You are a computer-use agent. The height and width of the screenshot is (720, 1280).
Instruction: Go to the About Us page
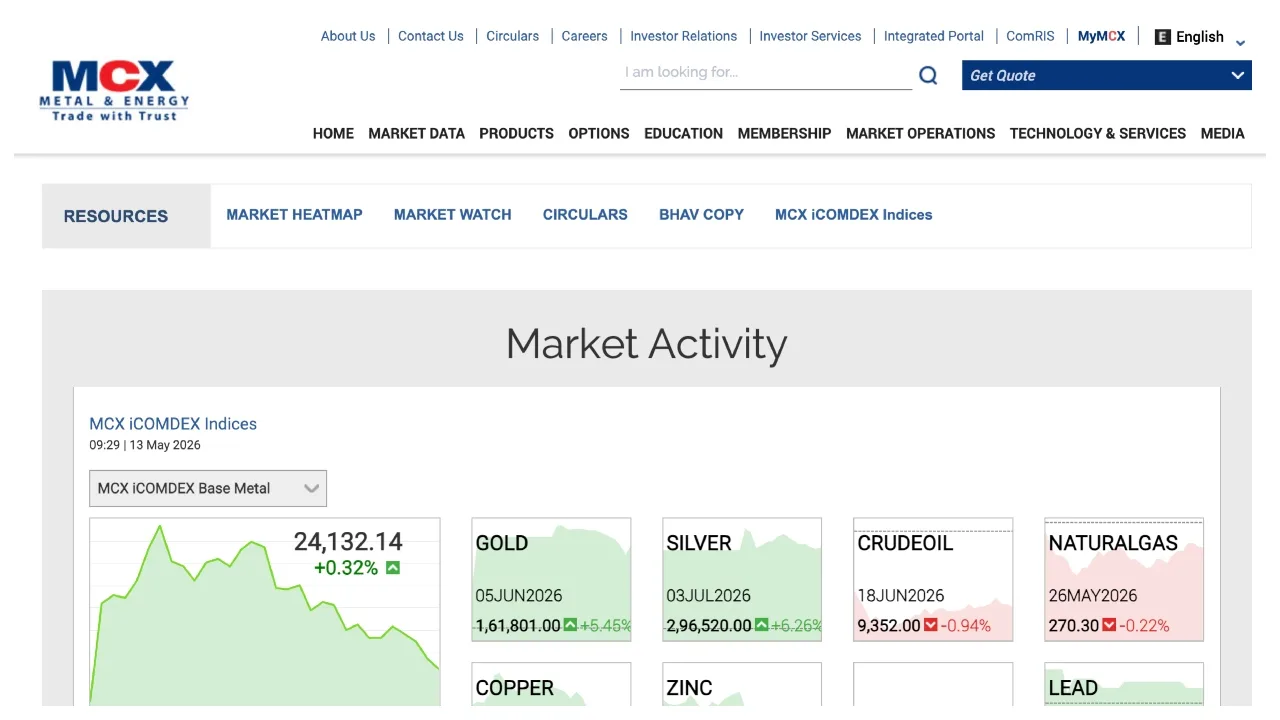[x=348, y=36]
